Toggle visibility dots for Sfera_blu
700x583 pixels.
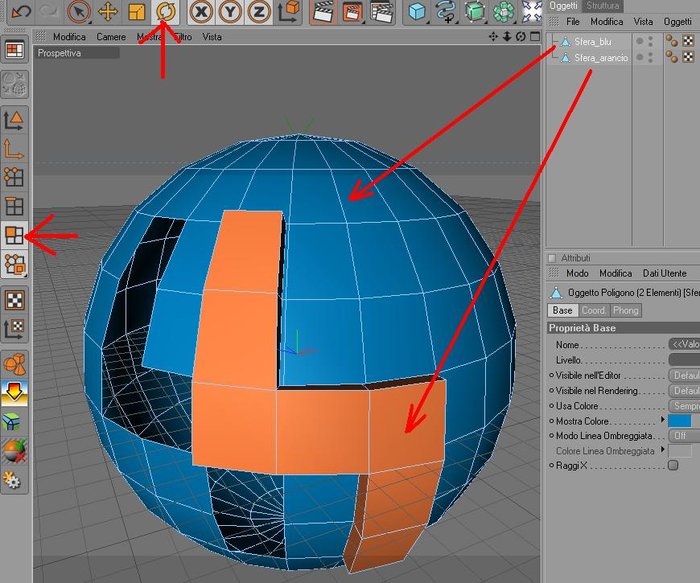pyautogui.click(x=645, y=42)
